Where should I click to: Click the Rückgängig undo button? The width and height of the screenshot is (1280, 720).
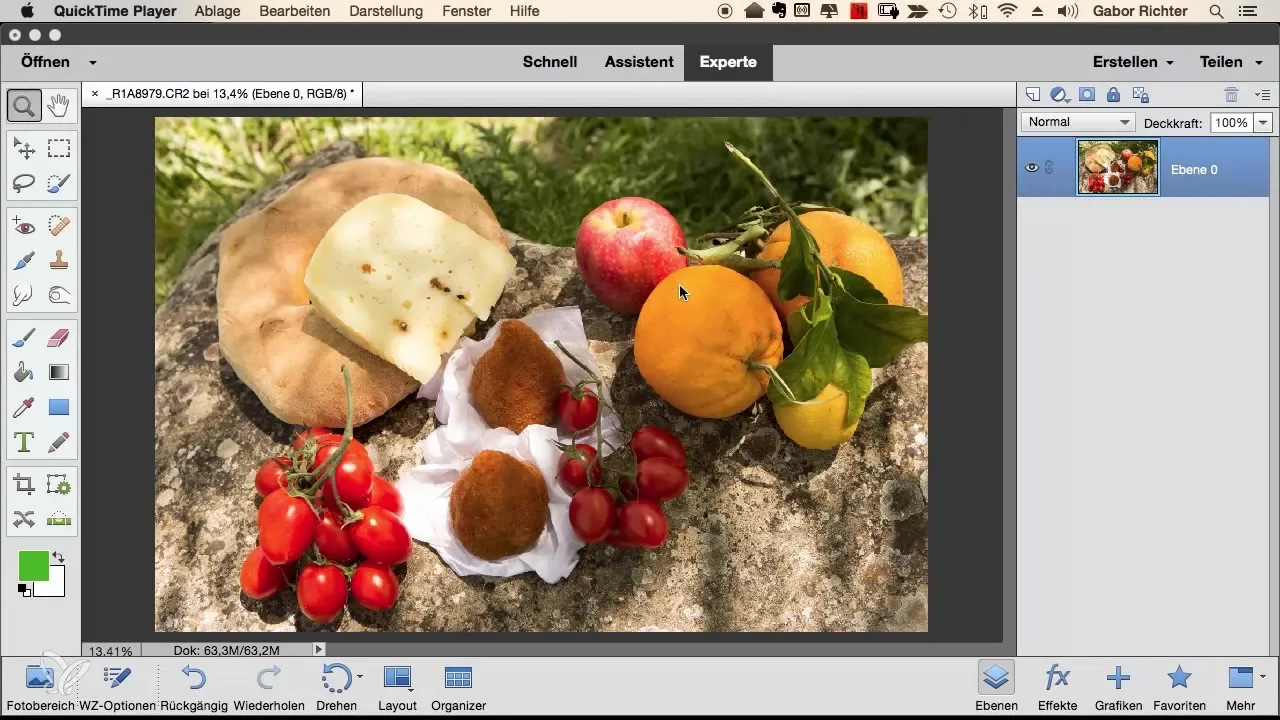(x=194, y=686)
